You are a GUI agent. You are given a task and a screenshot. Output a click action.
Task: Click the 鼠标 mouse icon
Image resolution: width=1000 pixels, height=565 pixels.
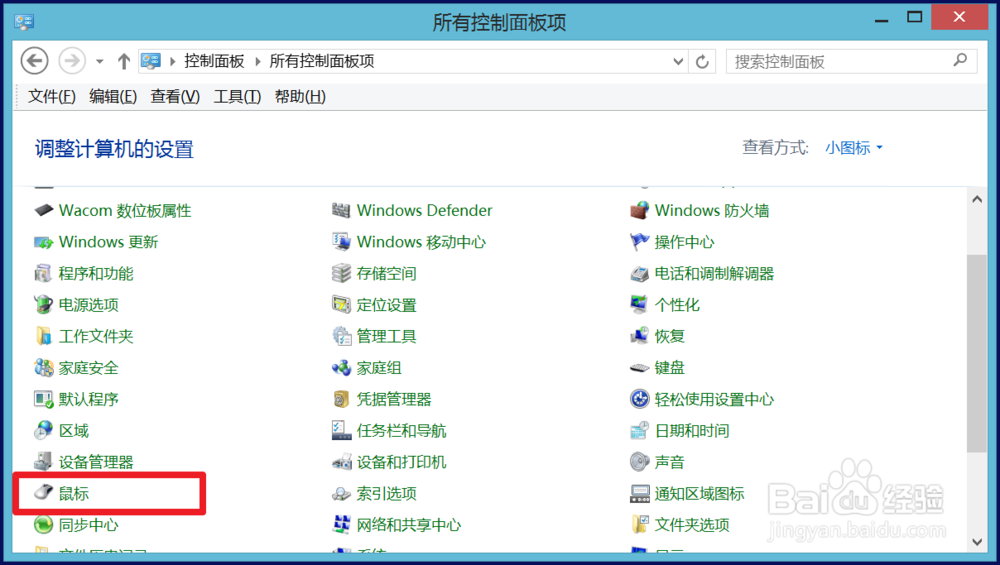coord(43,493)
